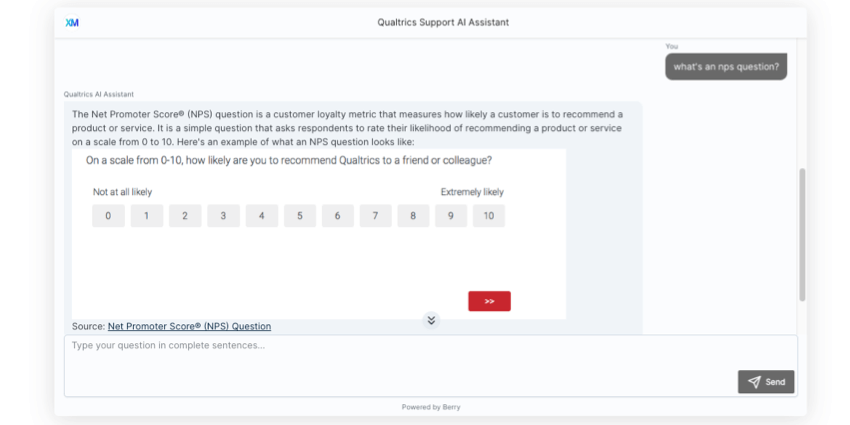This screenshot has height=425, width=850.
Task: Click the XM logo icon
Action: [x=72, y=23]
